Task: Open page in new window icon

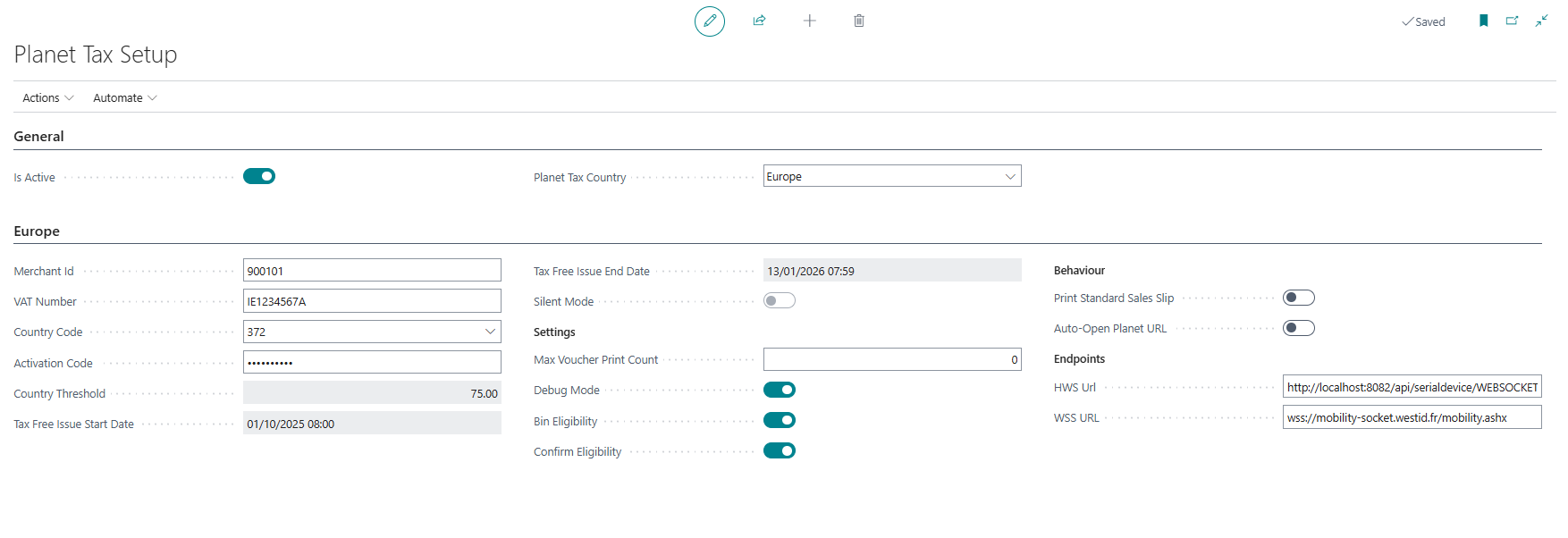Action: pos(1512,21)
